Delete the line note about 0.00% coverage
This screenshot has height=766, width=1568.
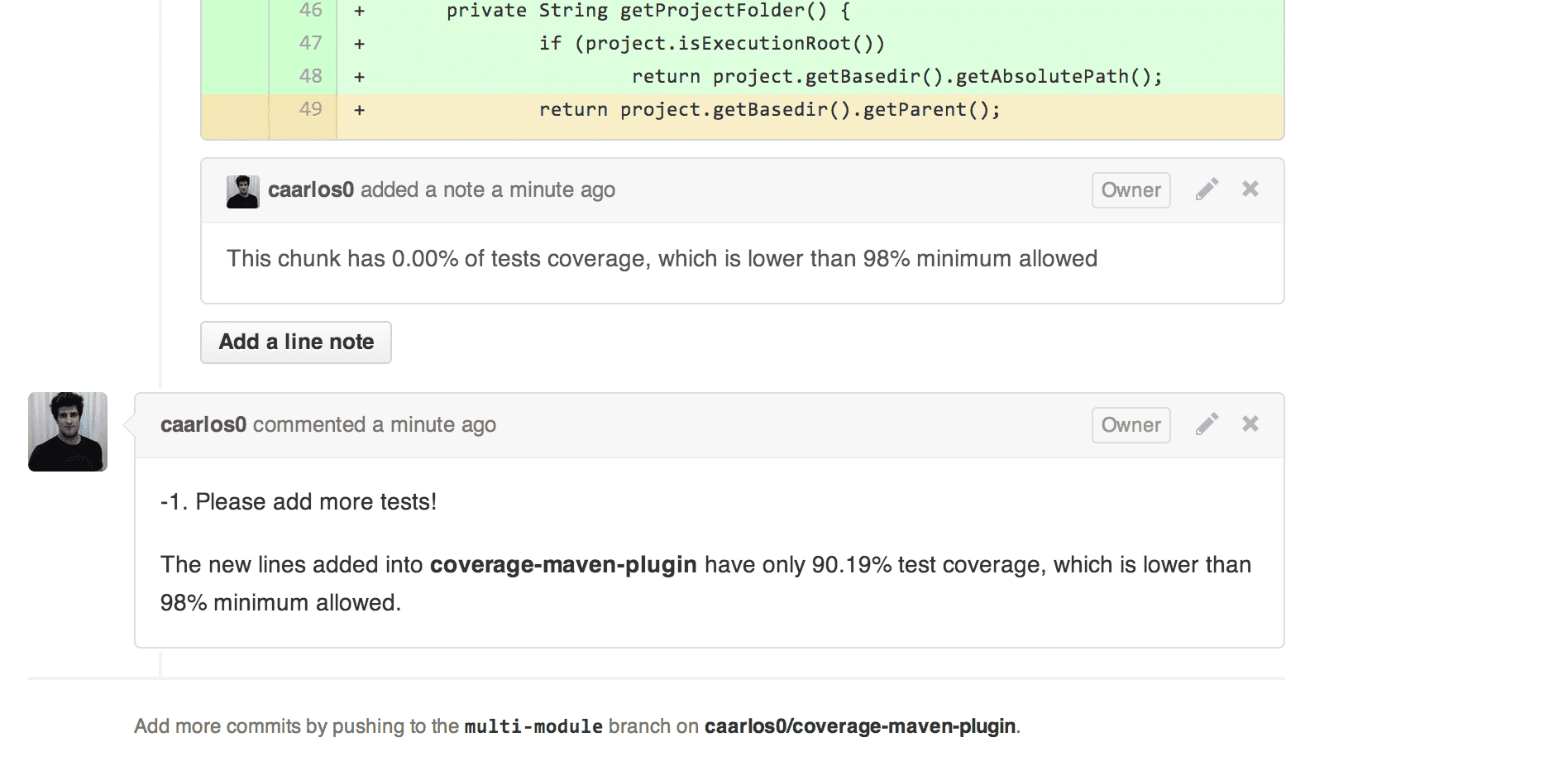[1250, 189]
